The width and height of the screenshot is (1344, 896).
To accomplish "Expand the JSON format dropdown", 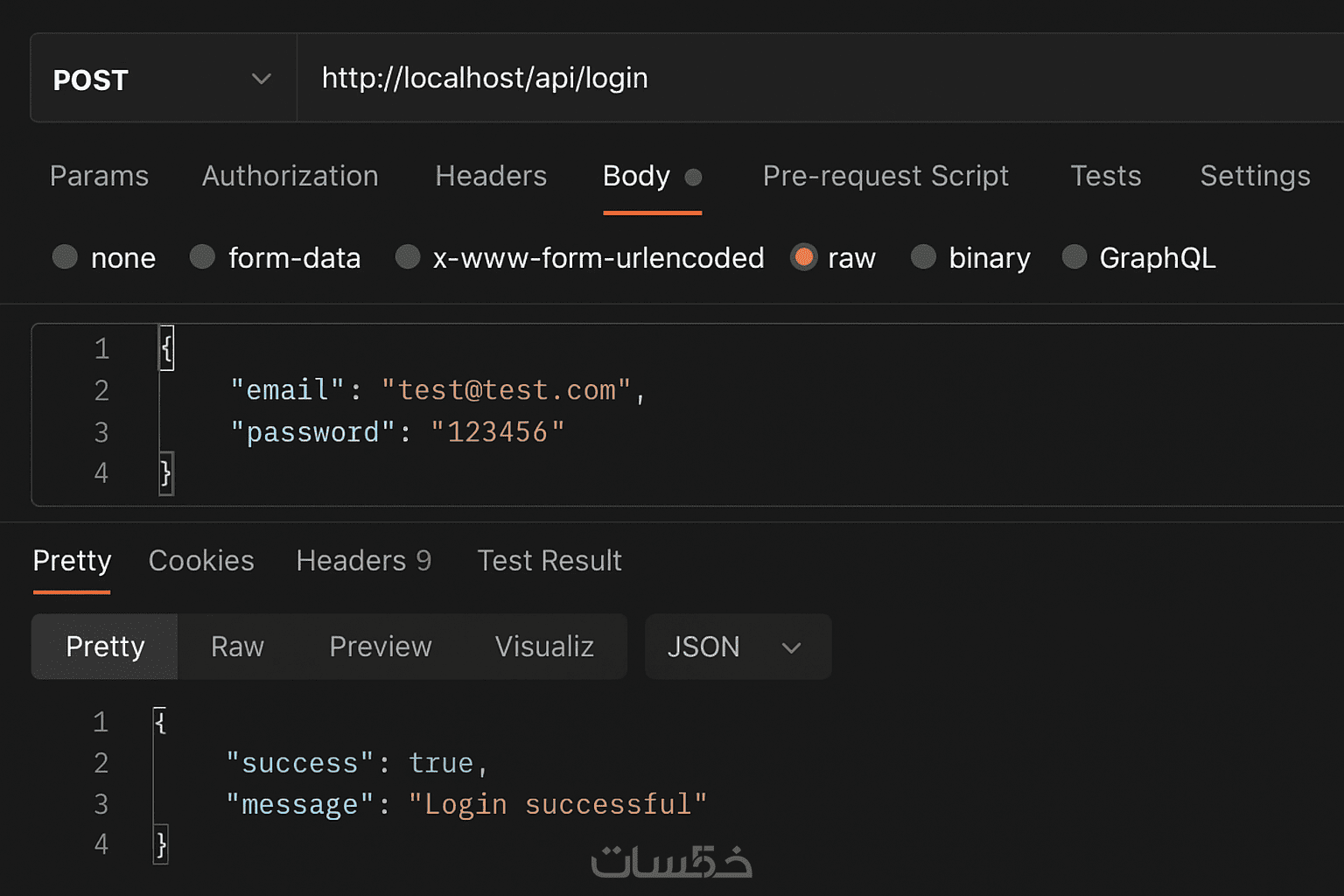I will point(737,647).
